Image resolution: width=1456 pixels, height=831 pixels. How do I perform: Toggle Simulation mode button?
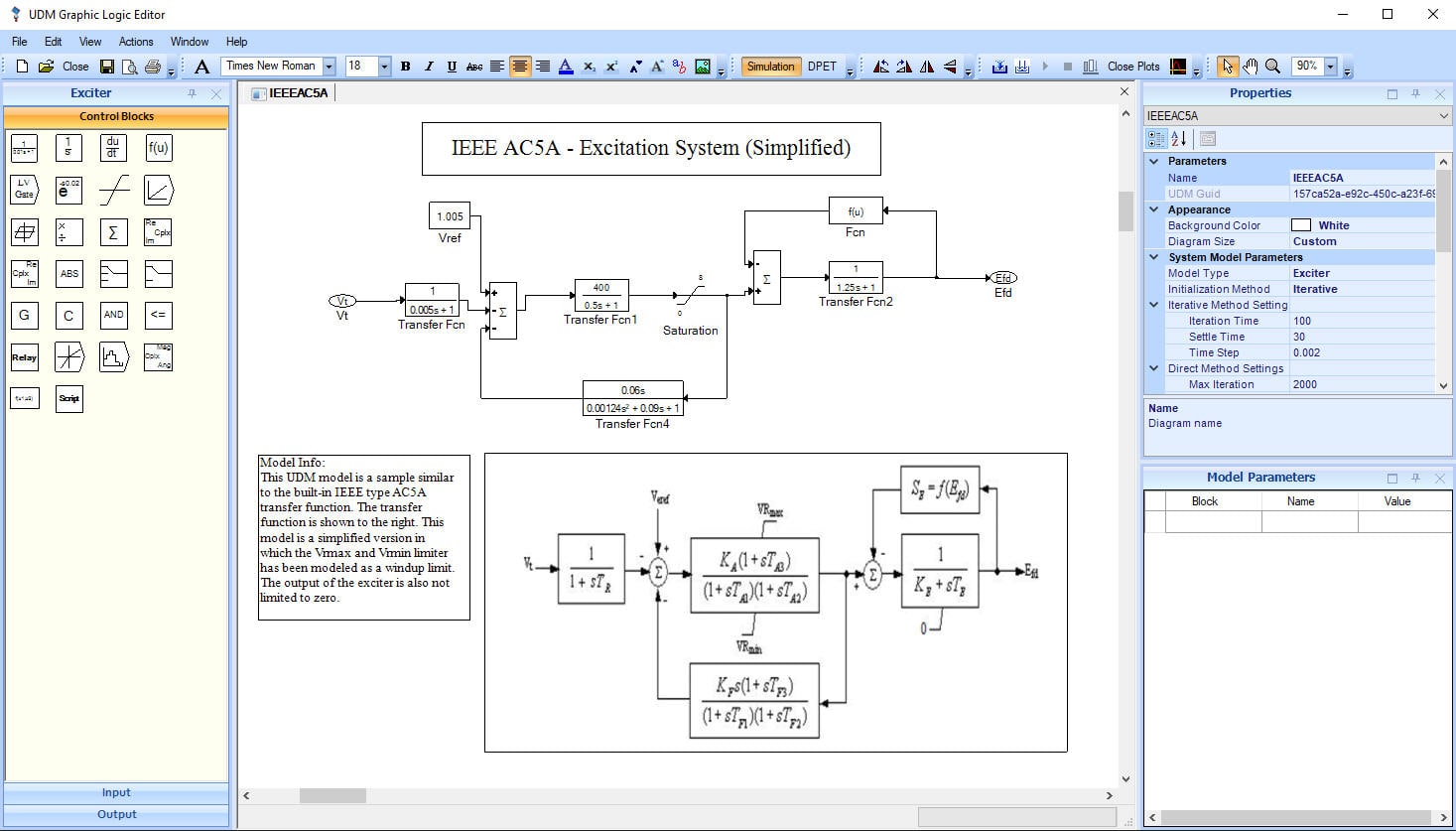click(770, 67)
